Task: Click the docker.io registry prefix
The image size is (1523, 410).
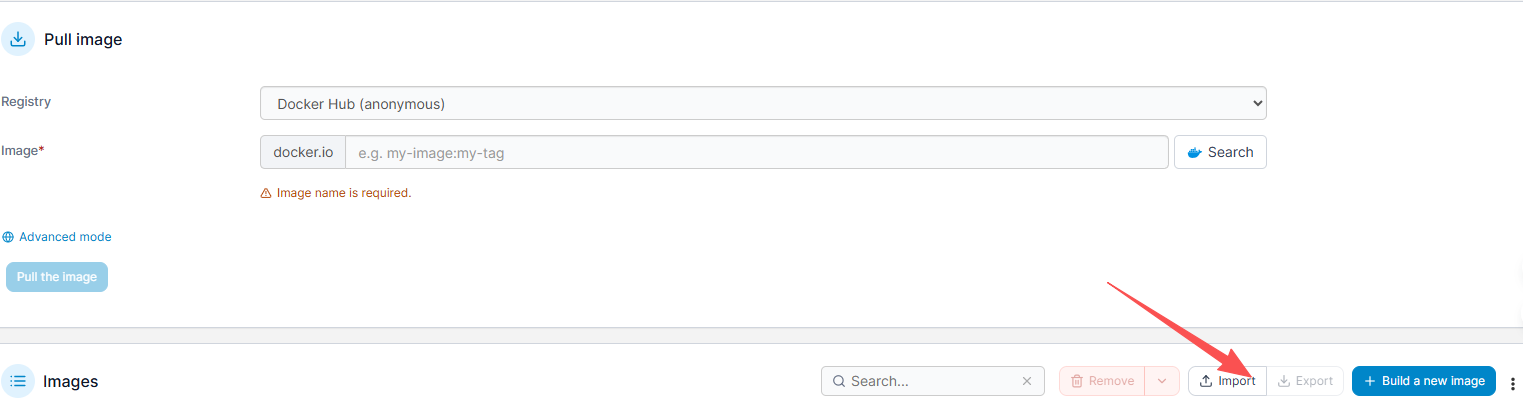Action: pos(303,152)
